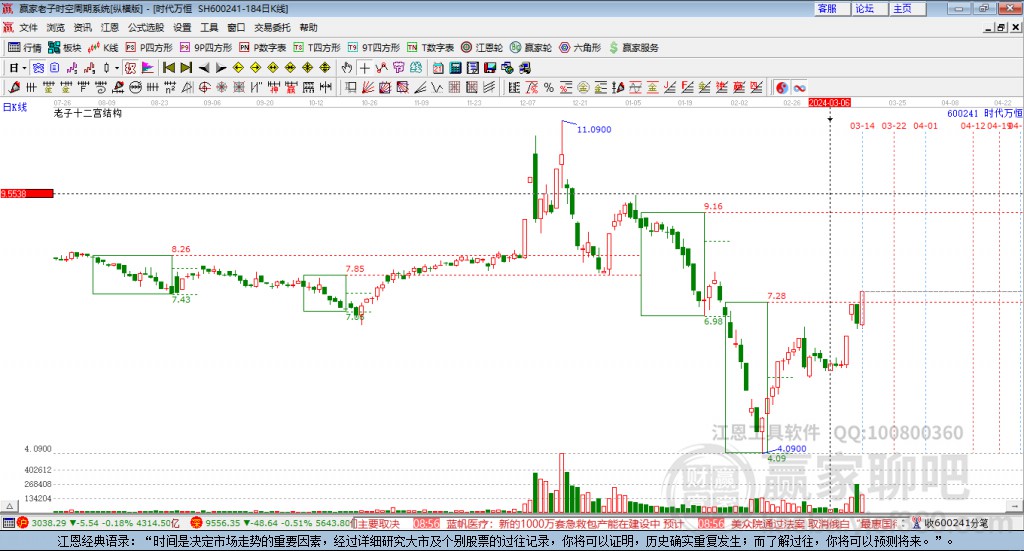Image resolution: width=1024 pixels, height=551 pixels.
Task: Open the P四方形 tool
Action: 149,48
